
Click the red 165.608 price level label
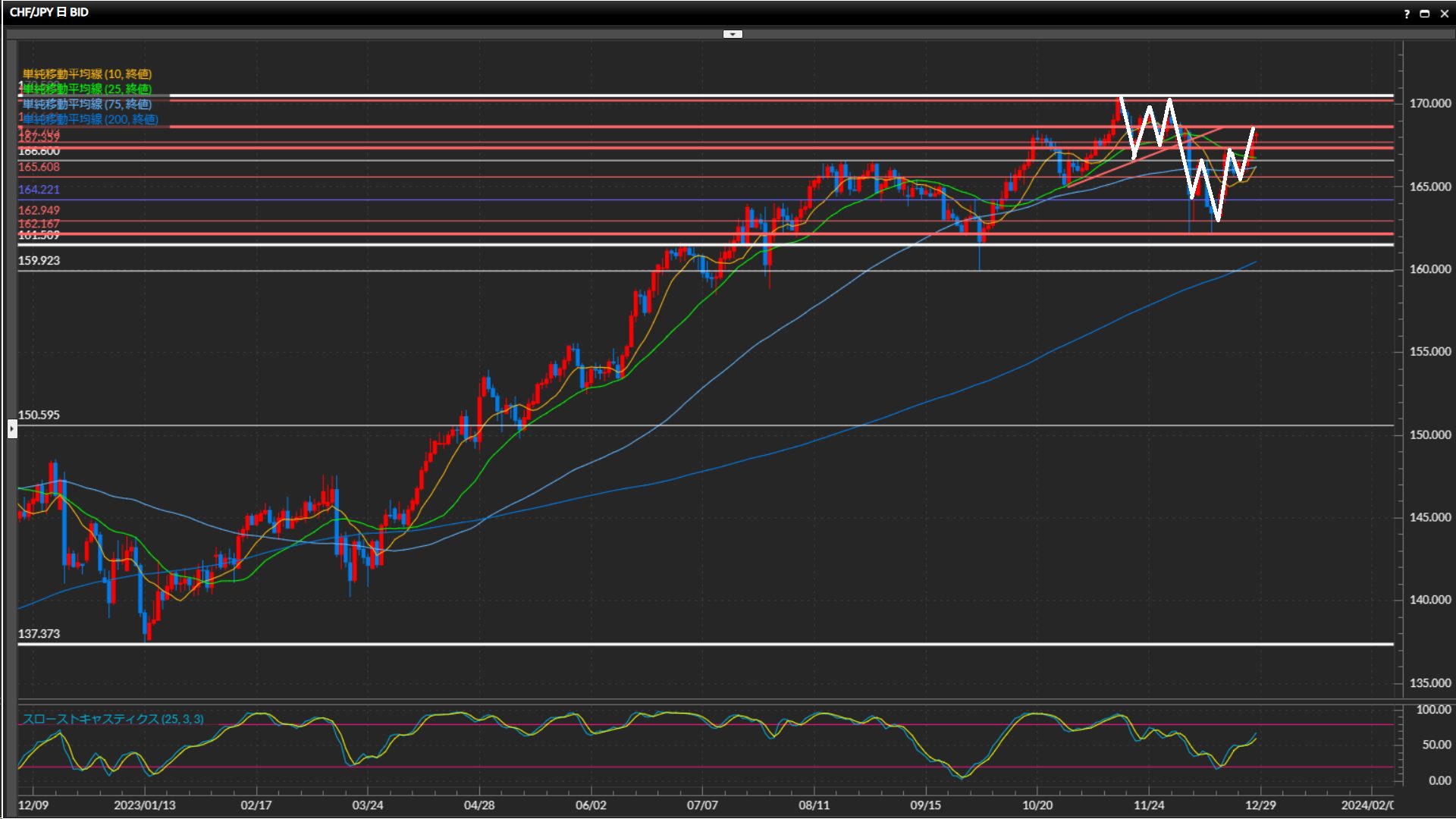(39, 167)
